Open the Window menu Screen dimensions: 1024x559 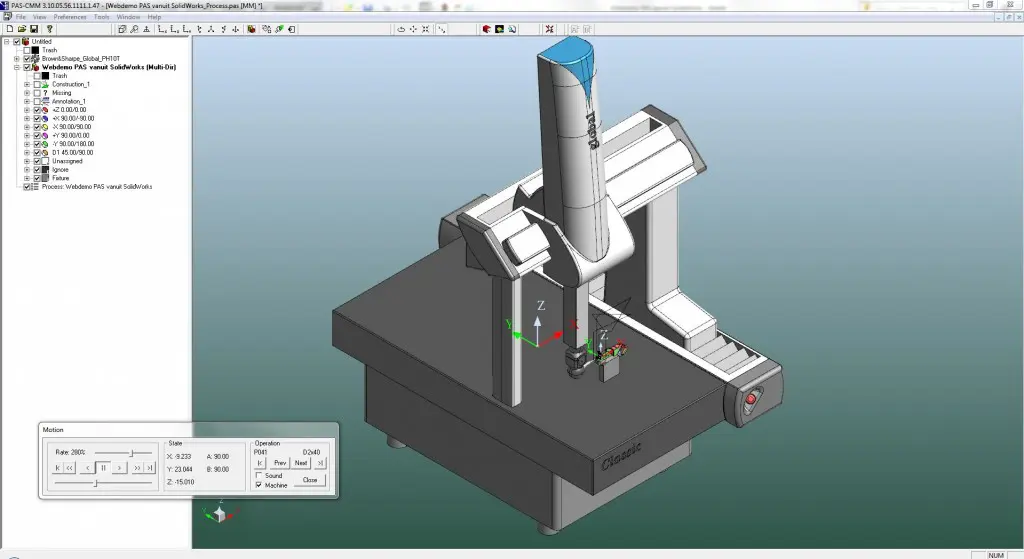[x=129, y=17]
